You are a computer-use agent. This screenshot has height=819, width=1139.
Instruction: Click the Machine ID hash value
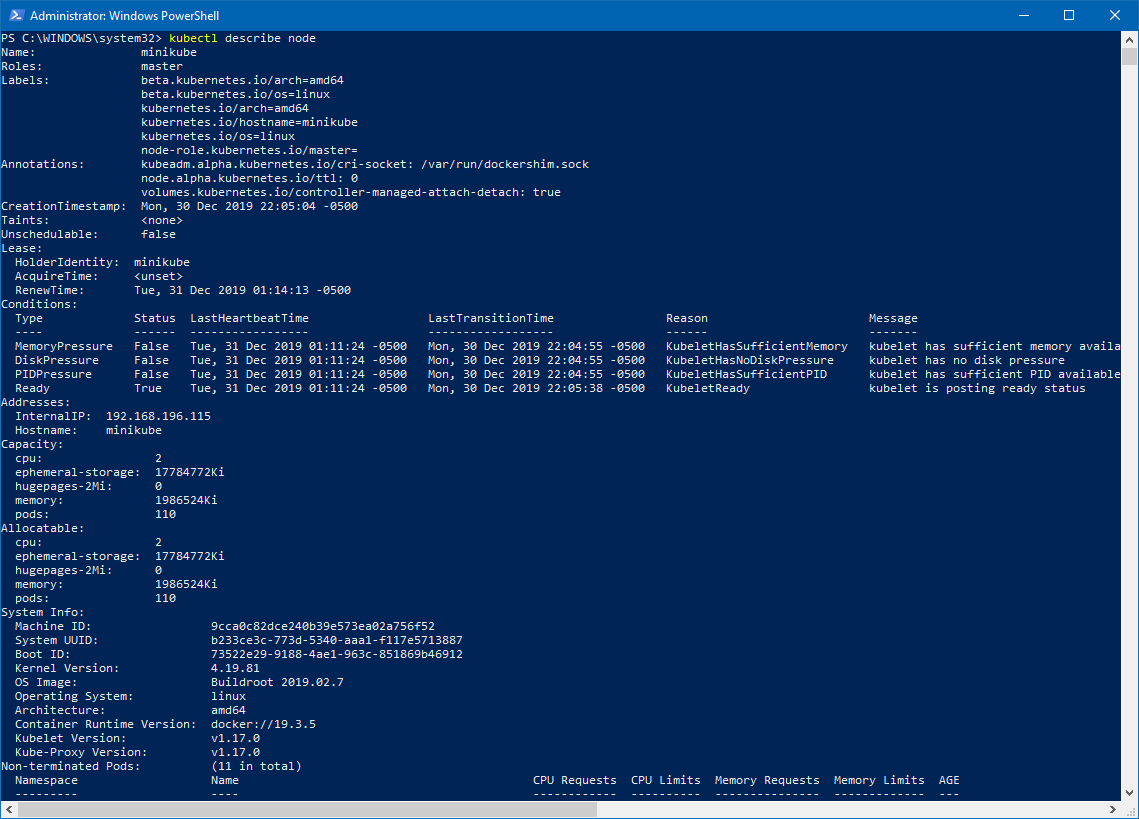(322, 626)
